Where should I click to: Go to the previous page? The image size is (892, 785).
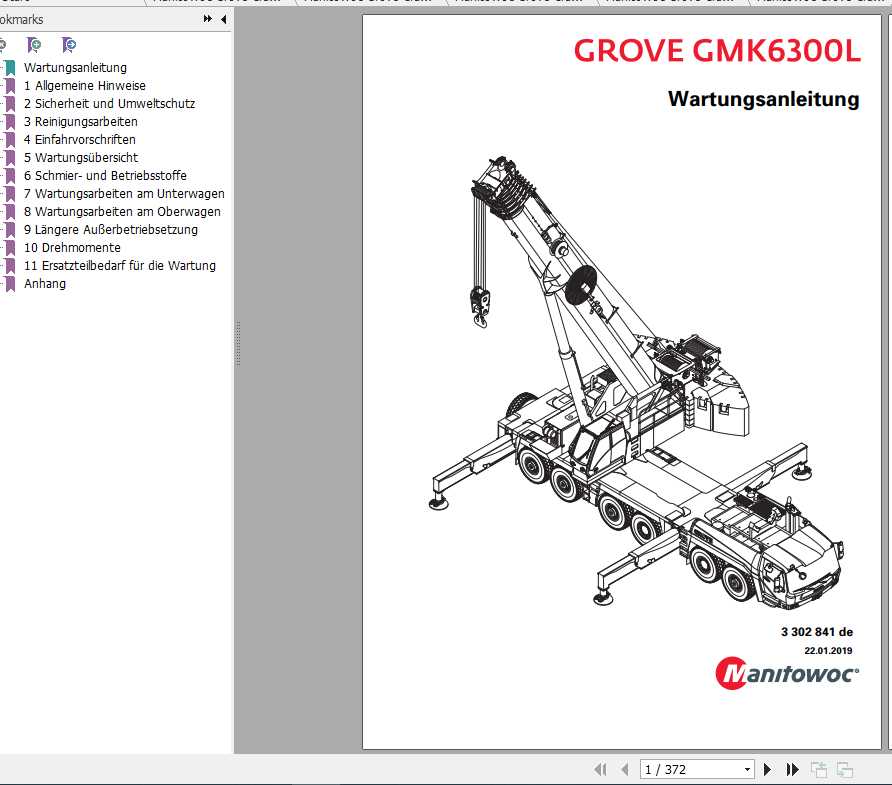[625, 769]
